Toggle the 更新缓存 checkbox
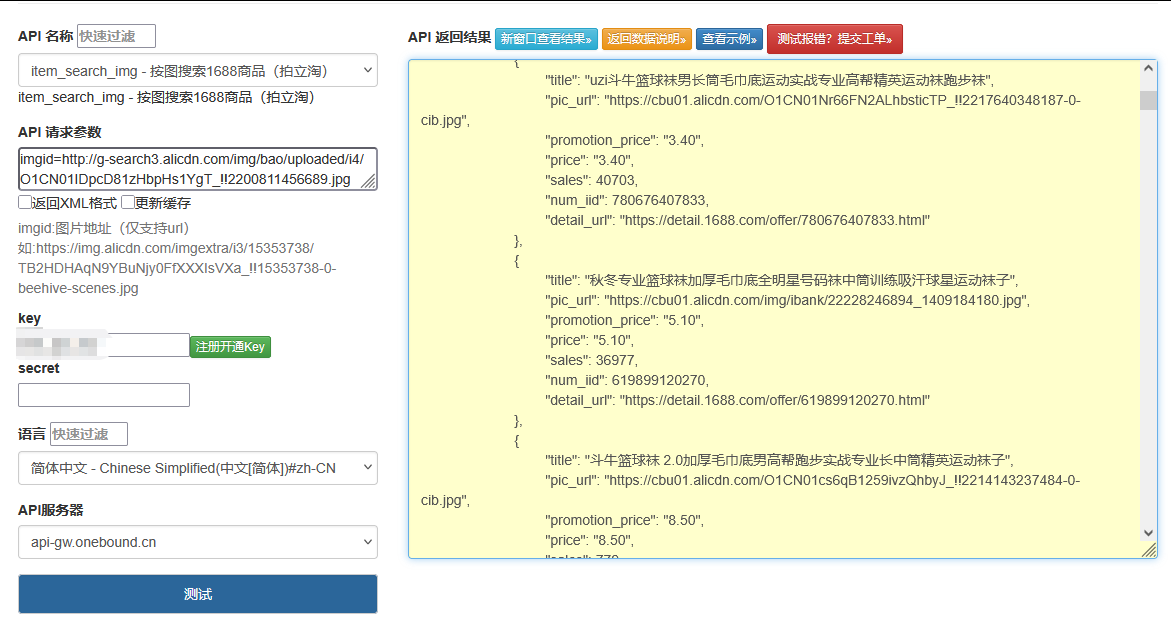 (128, 202)
